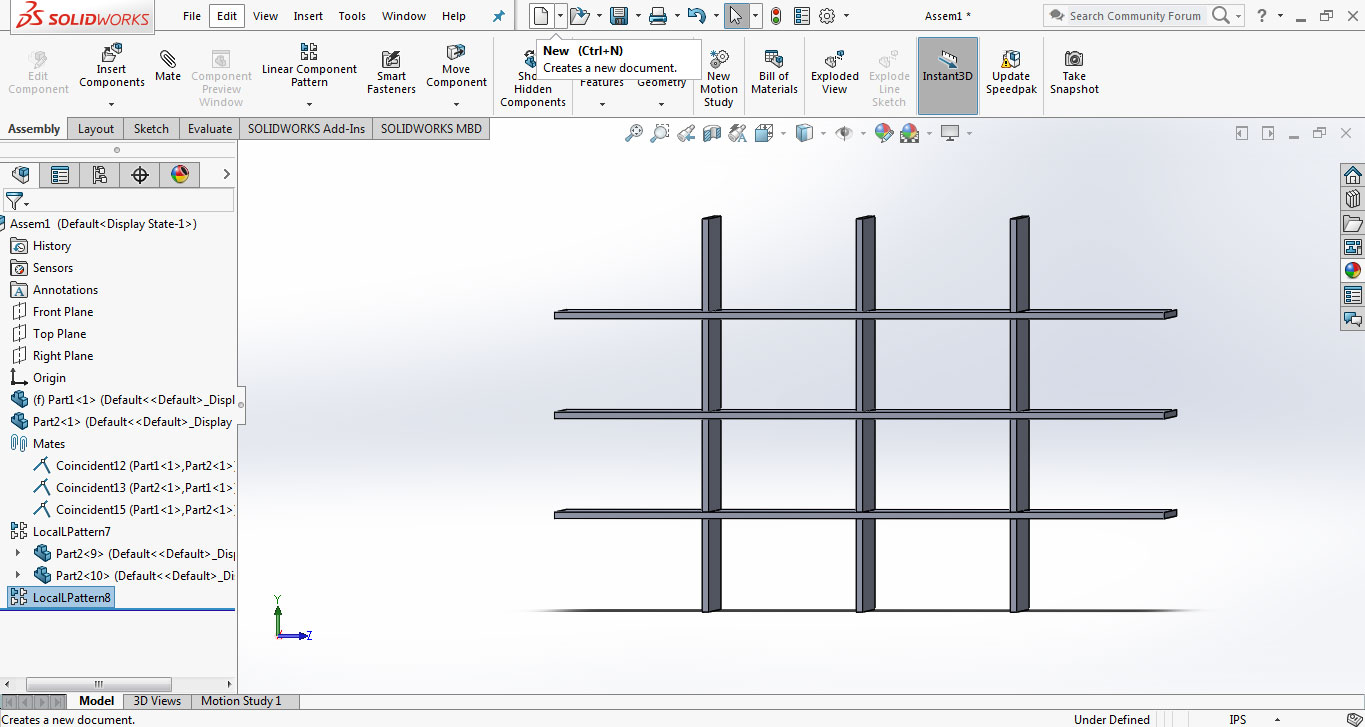Click Linear Component Pattern tool
The image size is (1365, 727).
tap(309, 64)
